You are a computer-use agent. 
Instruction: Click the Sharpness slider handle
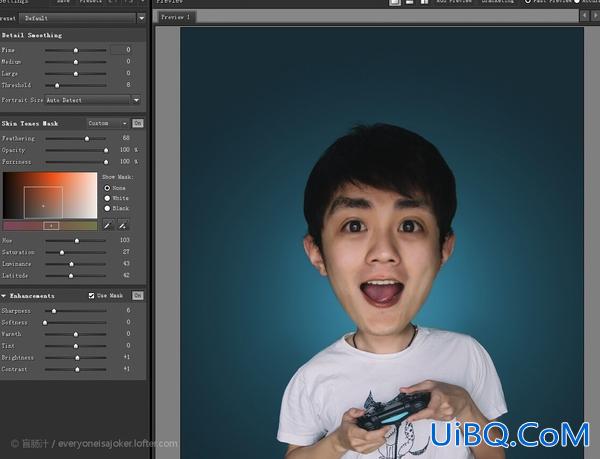[54, 311]
